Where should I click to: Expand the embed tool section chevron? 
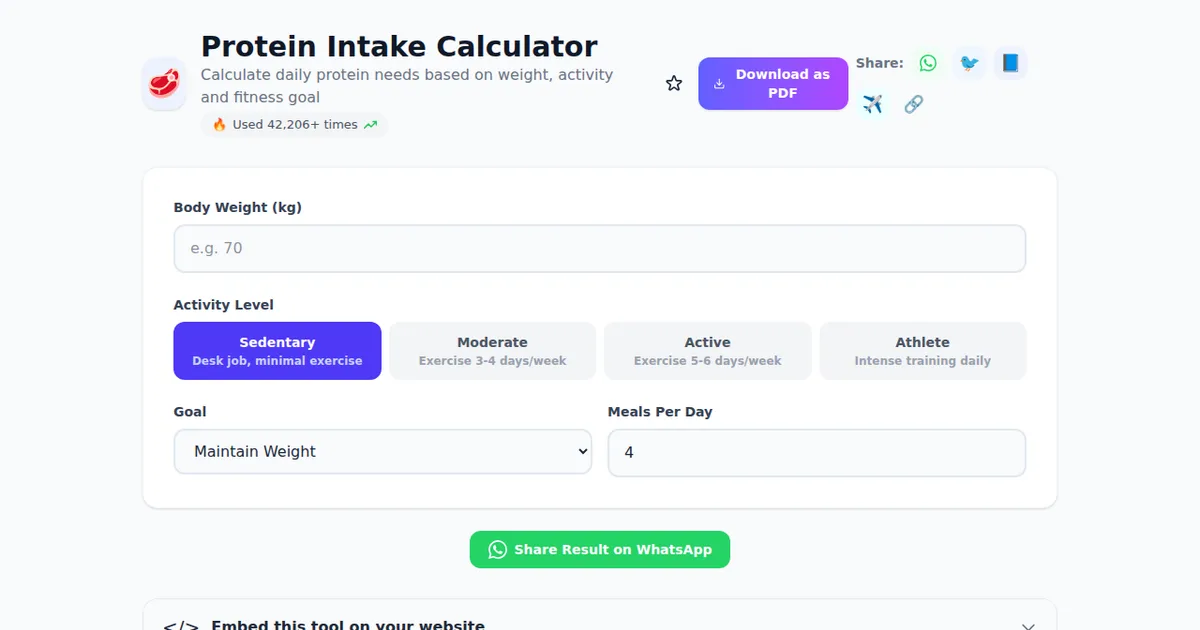(1028, 625)
